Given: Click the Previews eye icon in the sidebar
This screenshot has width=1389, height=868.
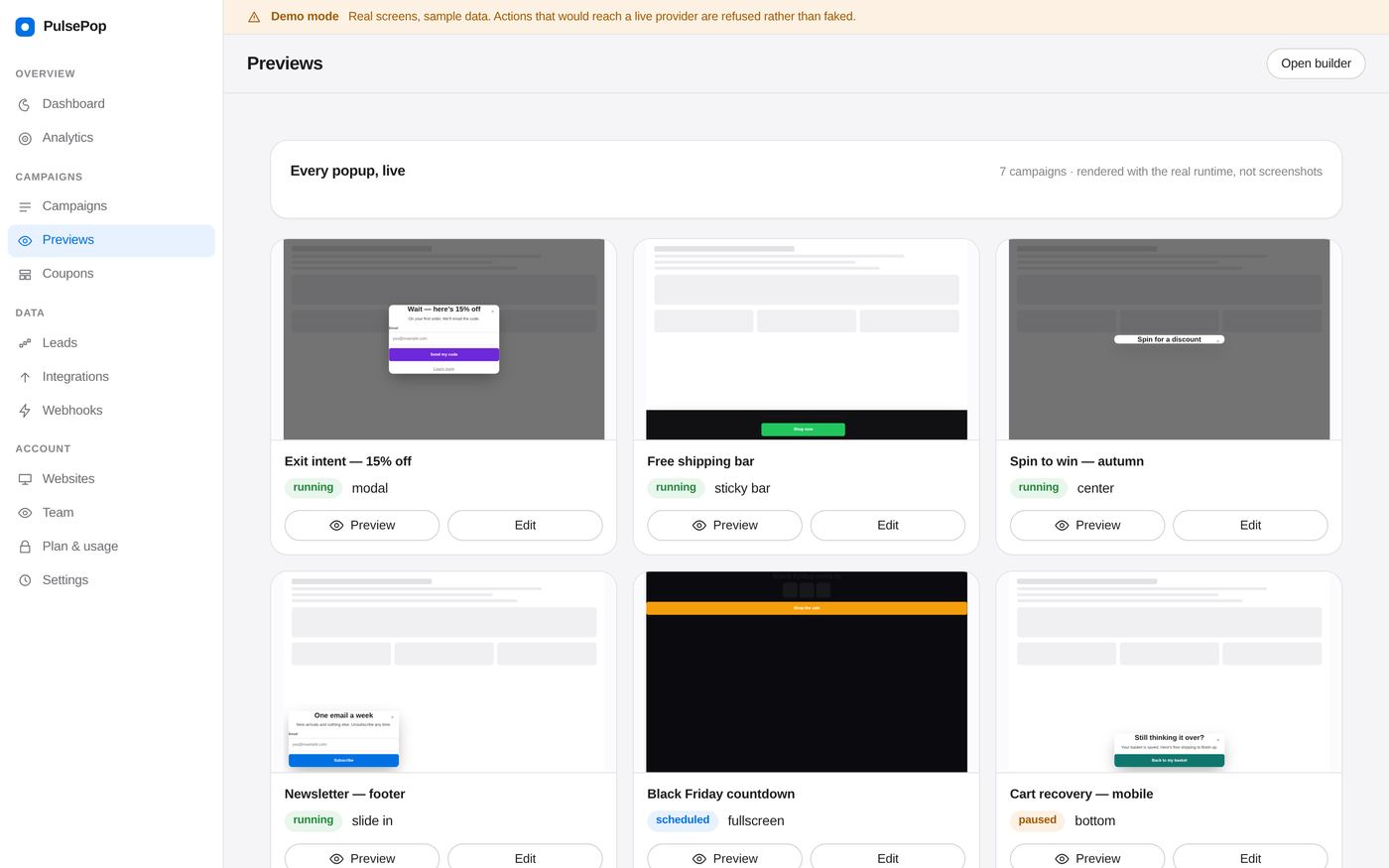Looking at the screenshot, I should pyautogui.click(x=25, y=241).
